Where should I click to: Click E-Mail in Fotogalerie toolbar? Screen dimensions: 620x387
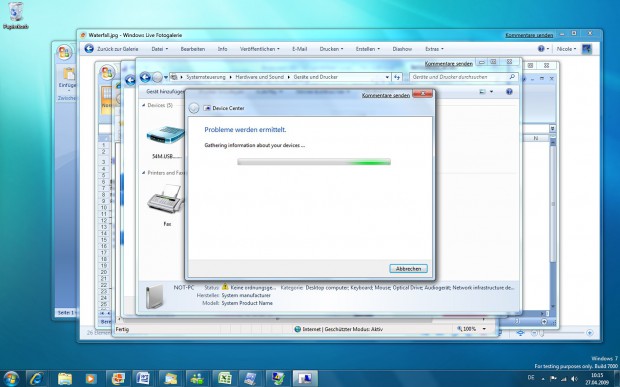click(x=299, y=49)
